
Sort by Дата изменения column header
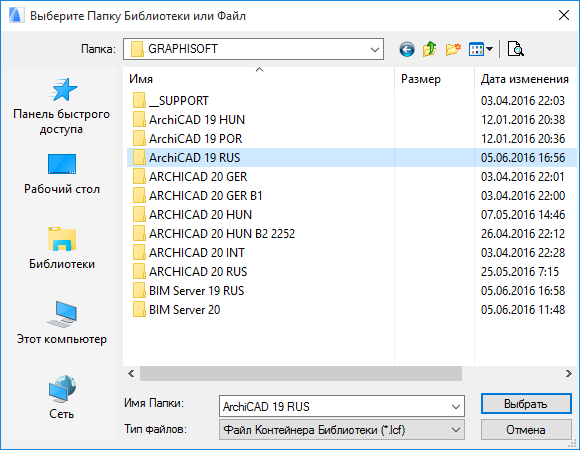point(525,79)
